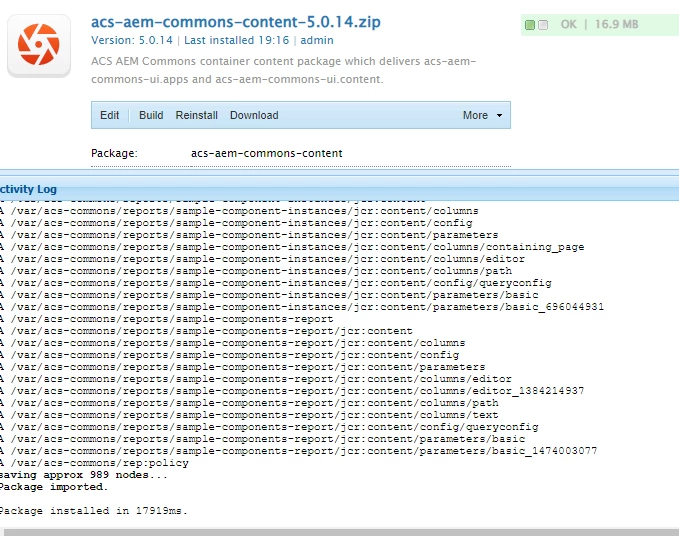Click the horizontal scrollbar at bottom
This screenshot has width=679, height=536.
[341, 532]
